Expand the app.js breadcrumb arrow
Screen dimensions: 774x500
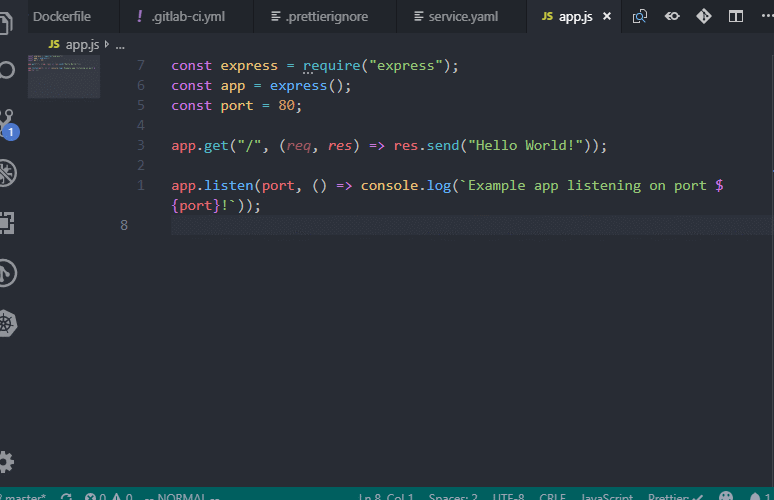pyautogui.click(x=107, y=44)
